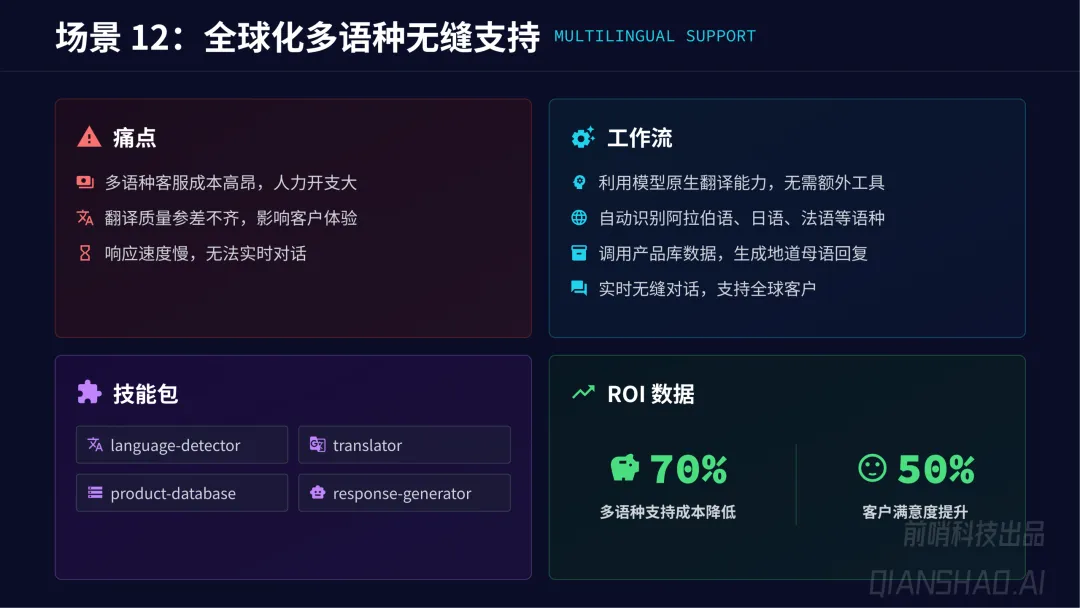Click the archive box icon beside 调用产品库
This screenshot has height=608, width=1080.
579,253
